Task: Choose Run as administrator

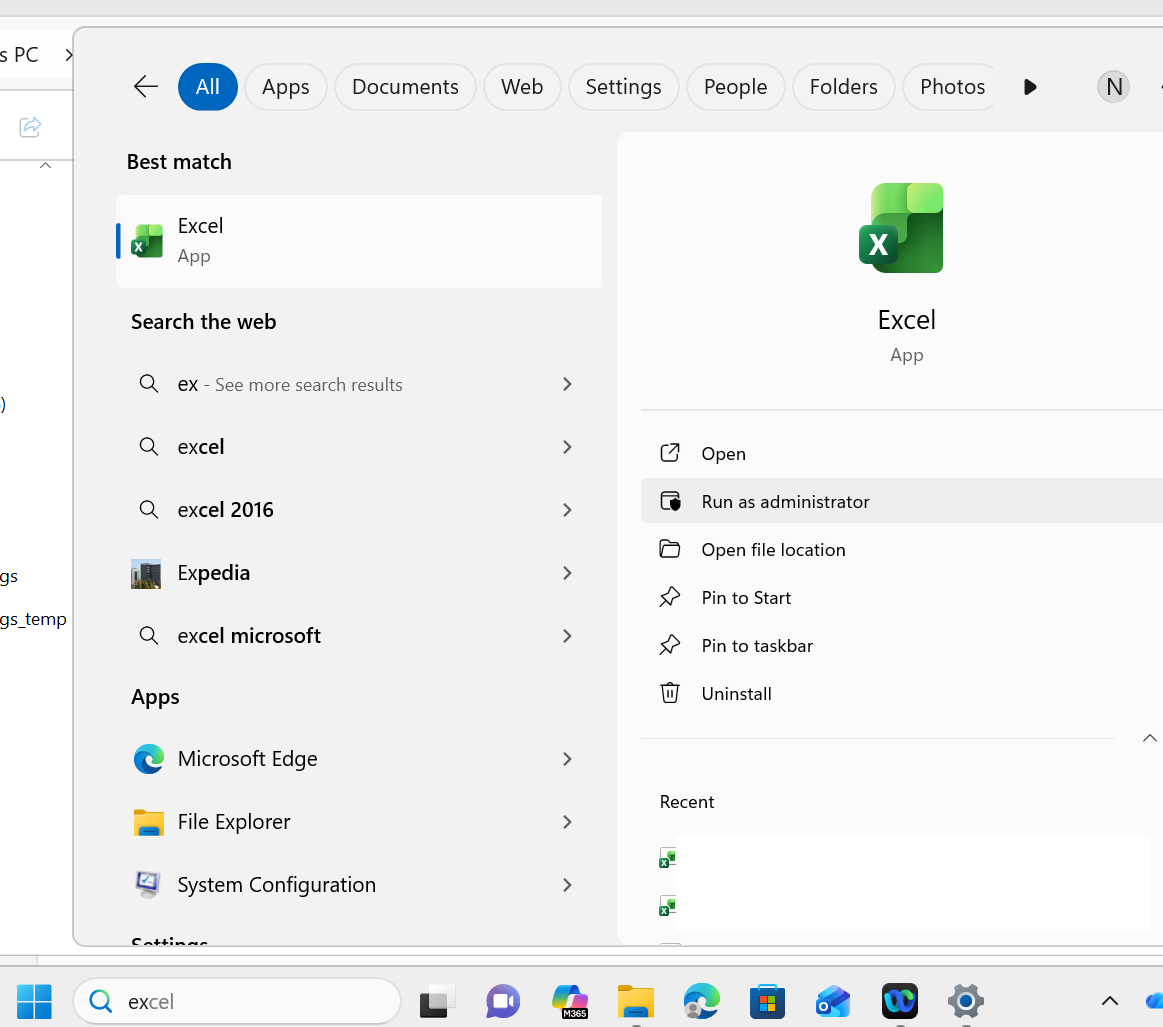Action: click(x=902, y=501)
